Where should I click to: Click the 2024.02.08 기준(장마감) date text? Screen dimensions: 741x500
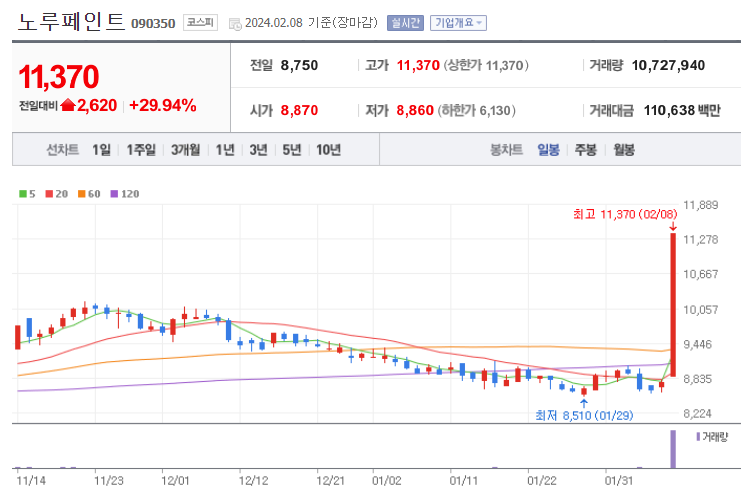tap(311, 23)
